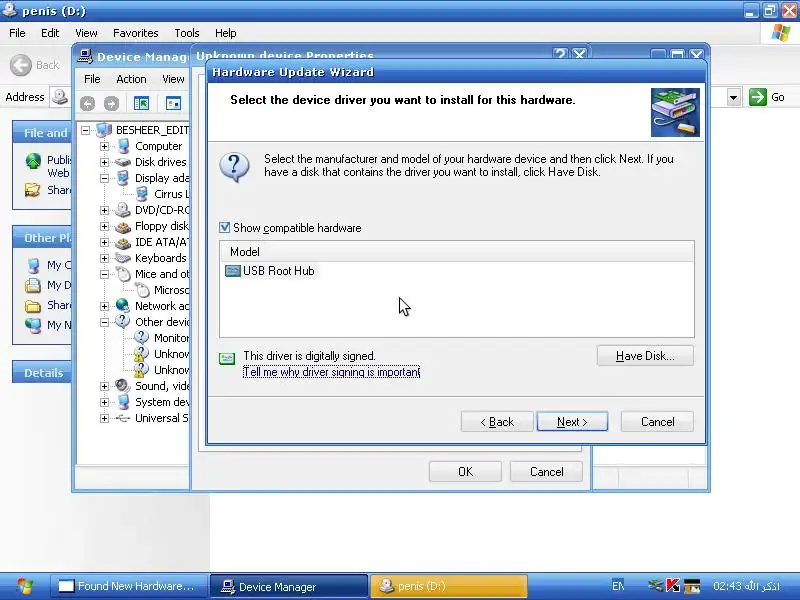Click Publish to Web globe icon
Viewport: 800px width, 600px height.
pyautogui.click(x=33, y=161)
